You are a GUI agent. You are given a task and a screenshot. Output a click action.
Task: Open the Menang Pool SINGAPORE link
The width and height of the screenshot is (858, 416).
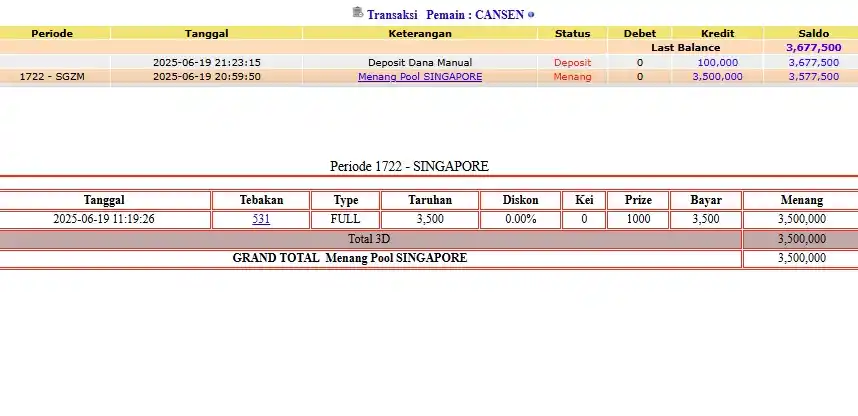click(x=420, y=77)
